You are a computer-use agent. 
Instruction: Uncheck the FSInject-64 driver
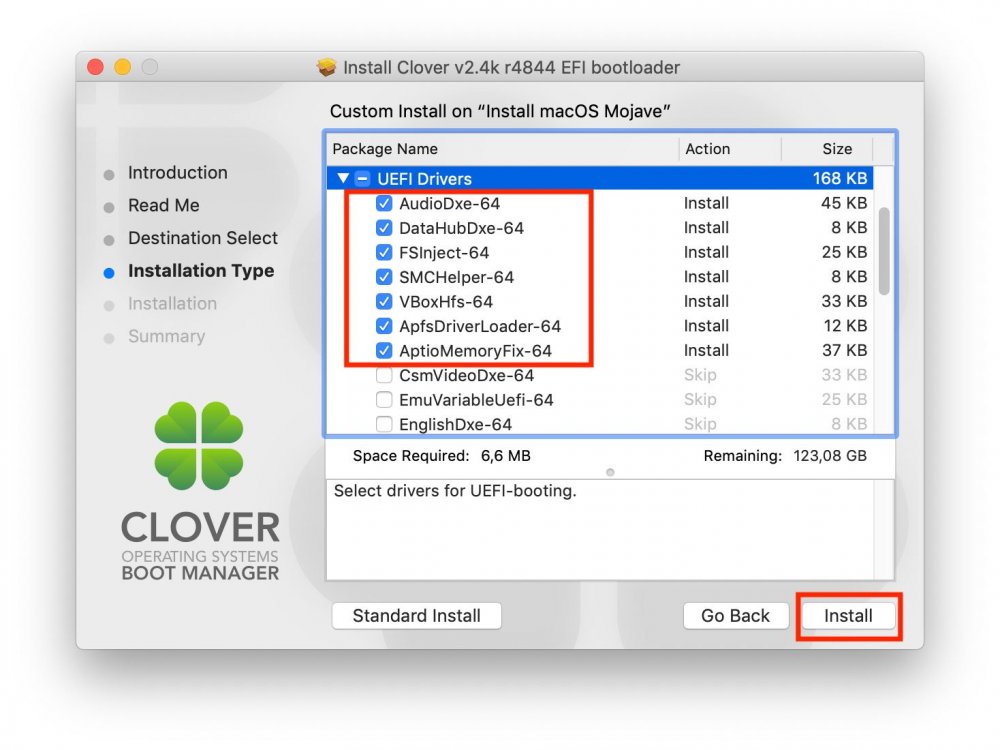coord(384,253)
